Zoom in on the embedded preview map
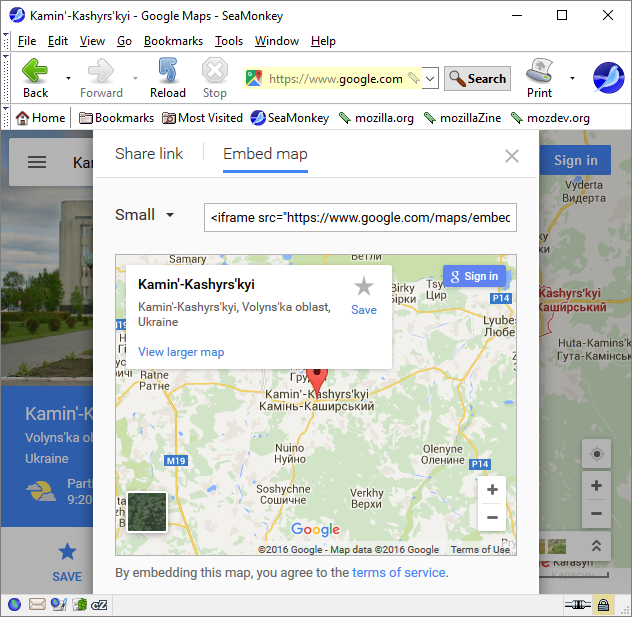The image size is (632, 617). (x=492, y=490)
